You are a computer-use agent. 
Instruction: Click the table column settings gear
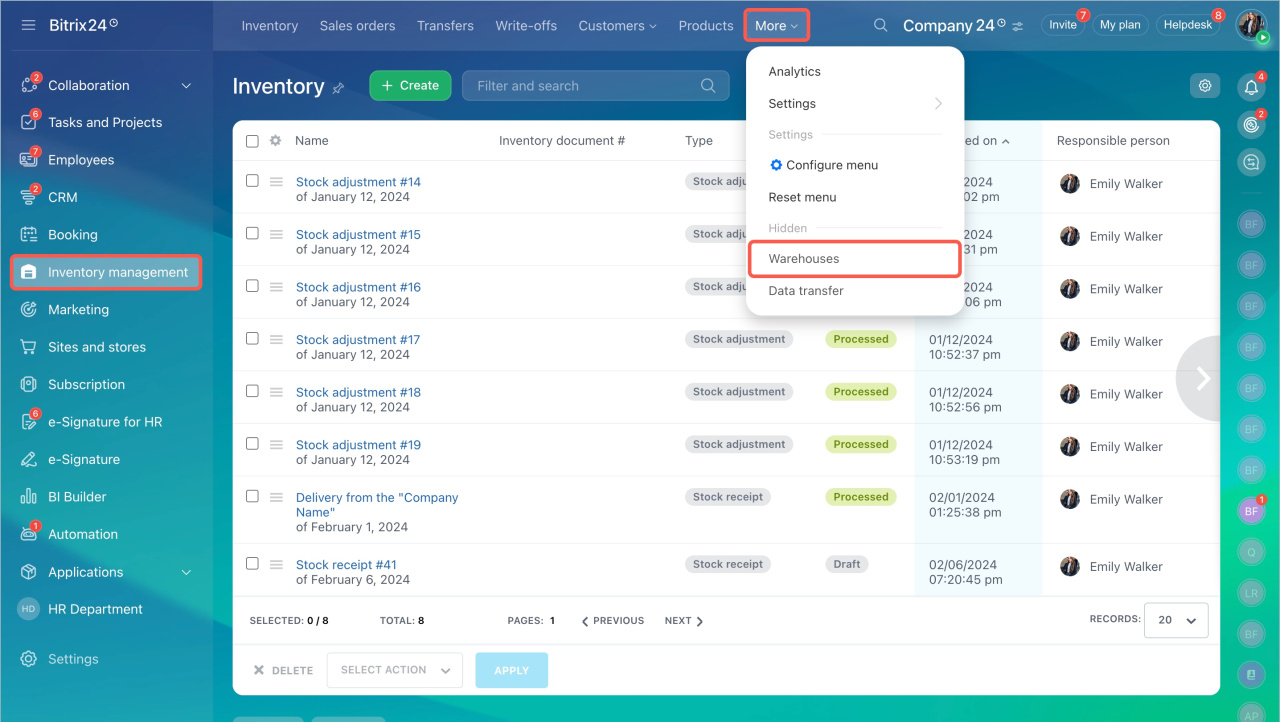coord(276,141)
